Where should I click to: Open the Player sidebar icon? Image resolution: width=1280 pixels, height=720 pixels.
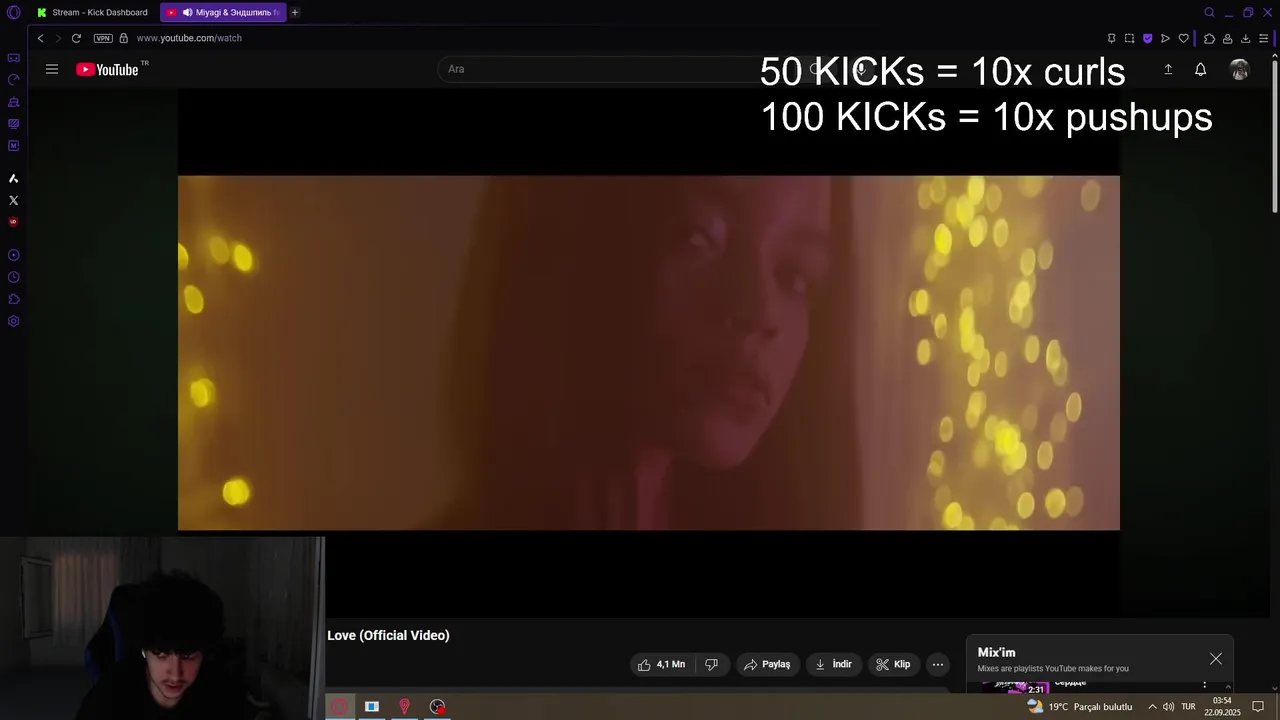point(14,255)
